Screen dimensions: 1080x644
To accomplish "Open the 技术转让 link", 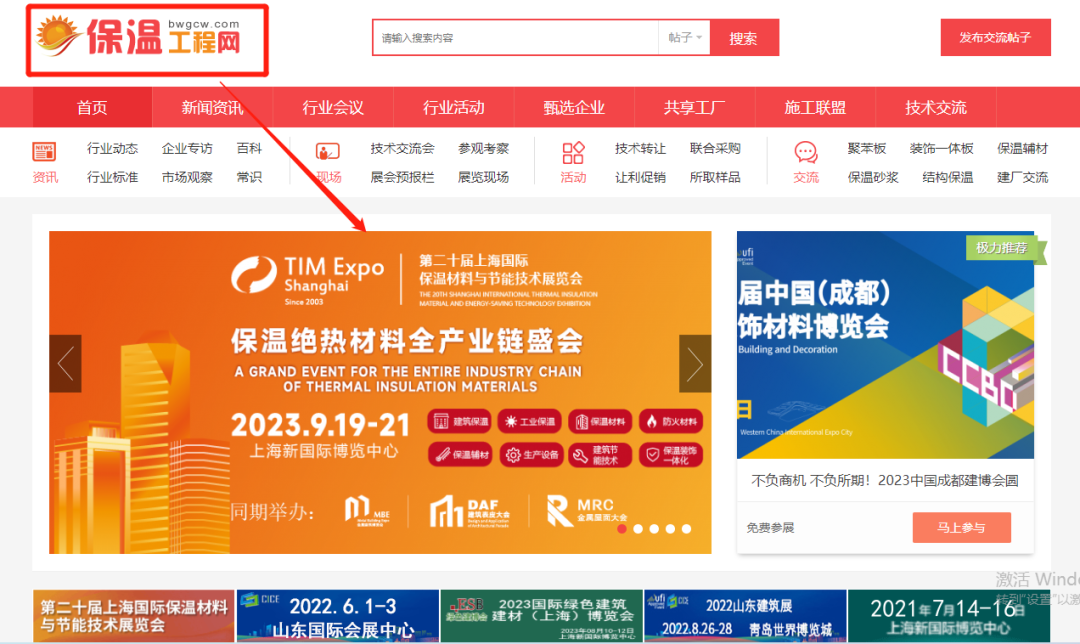I will click(641, 148).
